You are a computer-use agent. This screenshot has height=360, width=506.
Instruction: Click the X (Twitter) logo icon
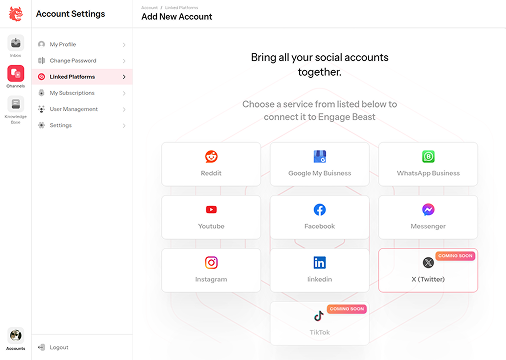pyautogui.click(x=428, y=263)
